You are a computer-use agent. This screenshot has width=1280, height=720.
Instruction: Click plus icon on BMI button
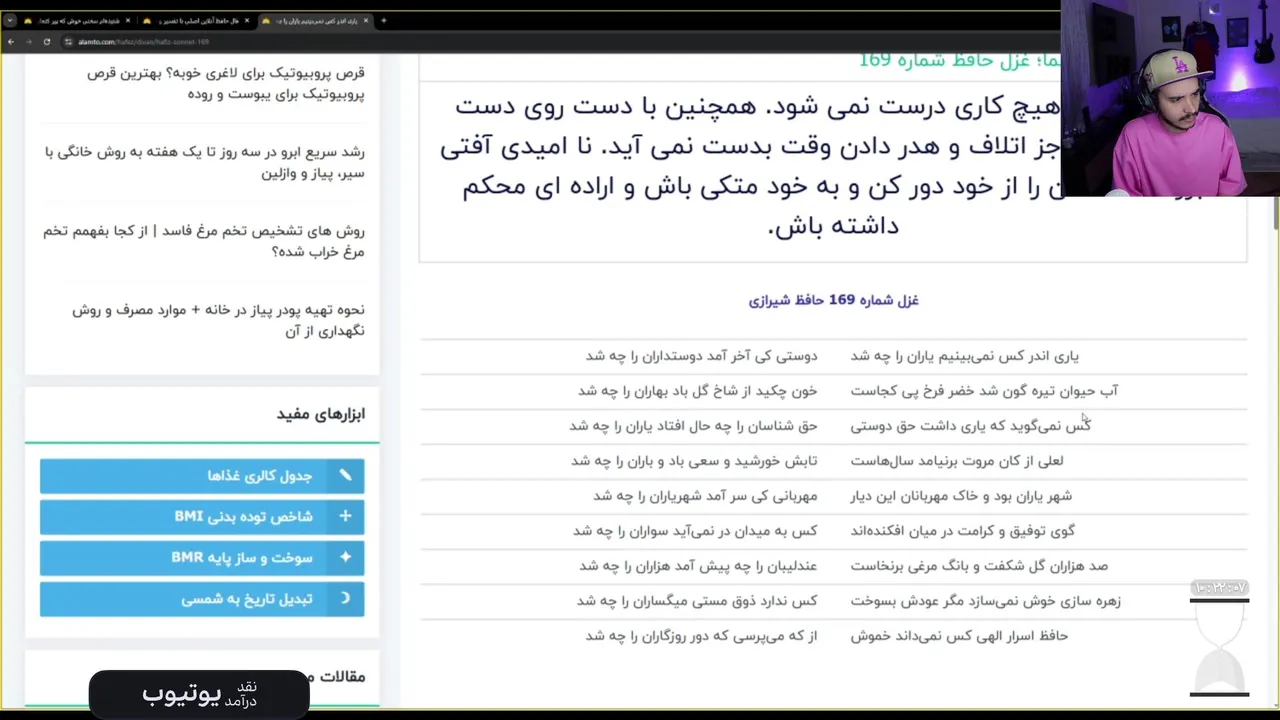click(345, 516)
